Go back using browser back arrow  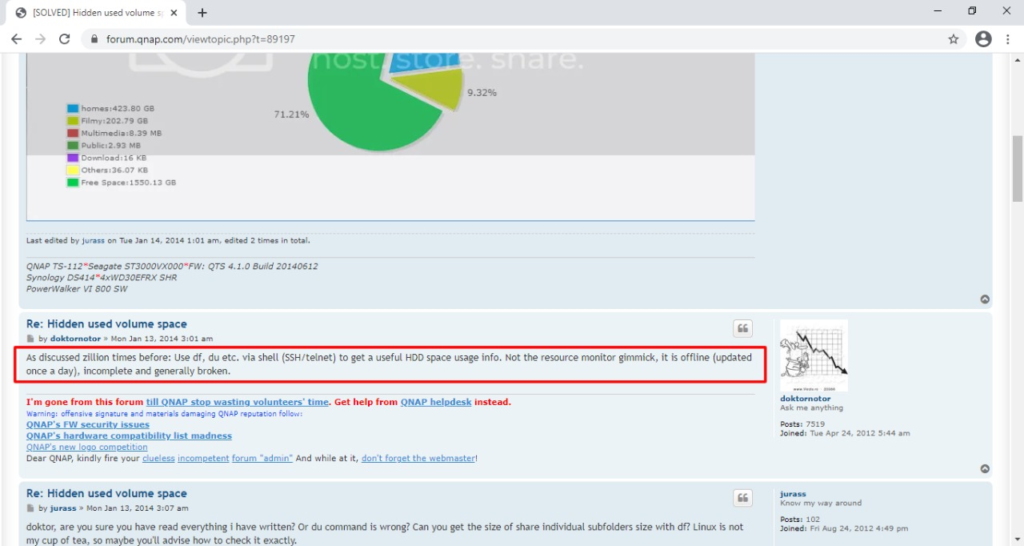point(16,39)
